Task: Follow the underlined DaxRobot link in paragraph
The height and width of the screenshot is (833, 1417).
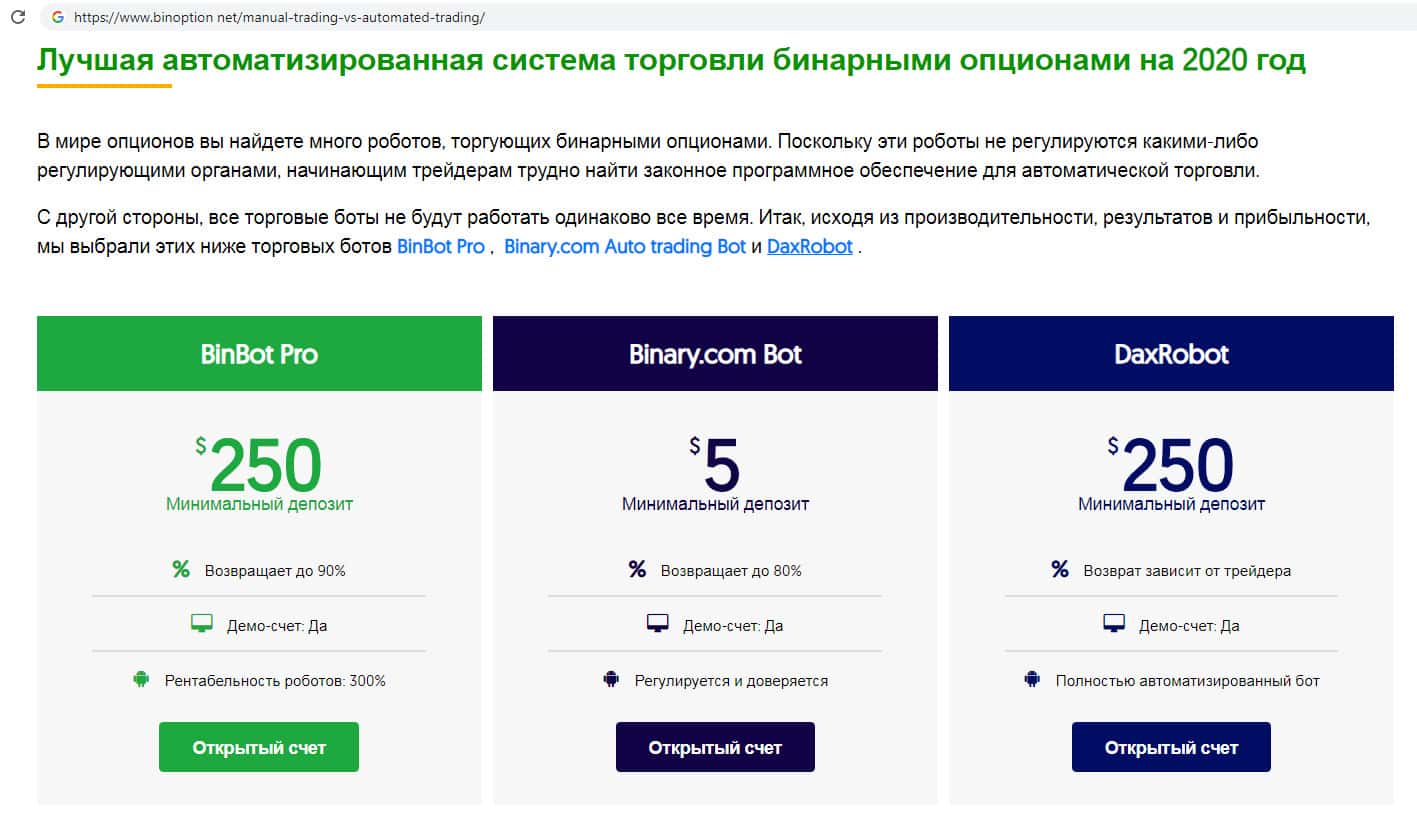Action: 809,246
